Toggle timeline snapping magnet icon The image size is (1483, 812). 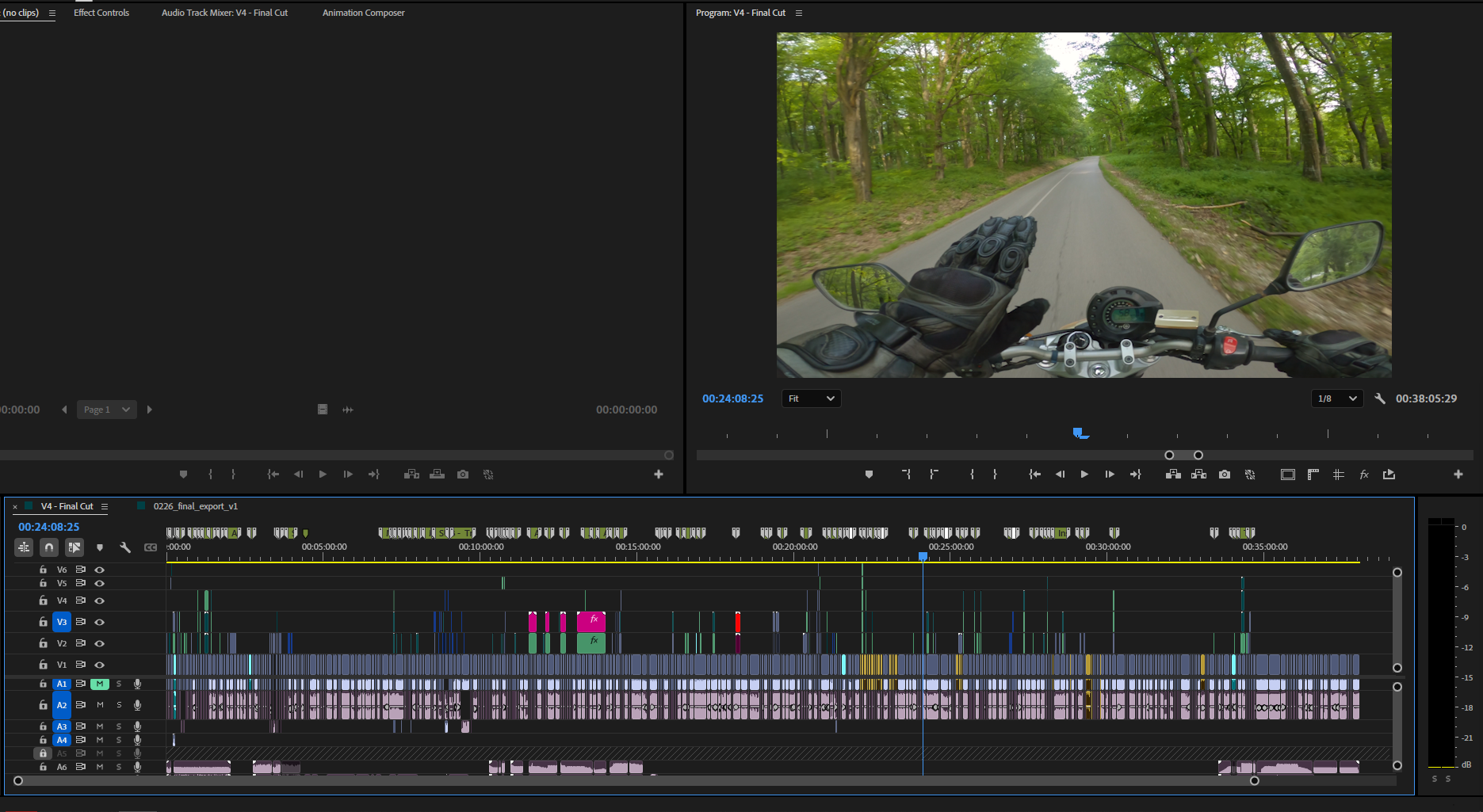49,547
